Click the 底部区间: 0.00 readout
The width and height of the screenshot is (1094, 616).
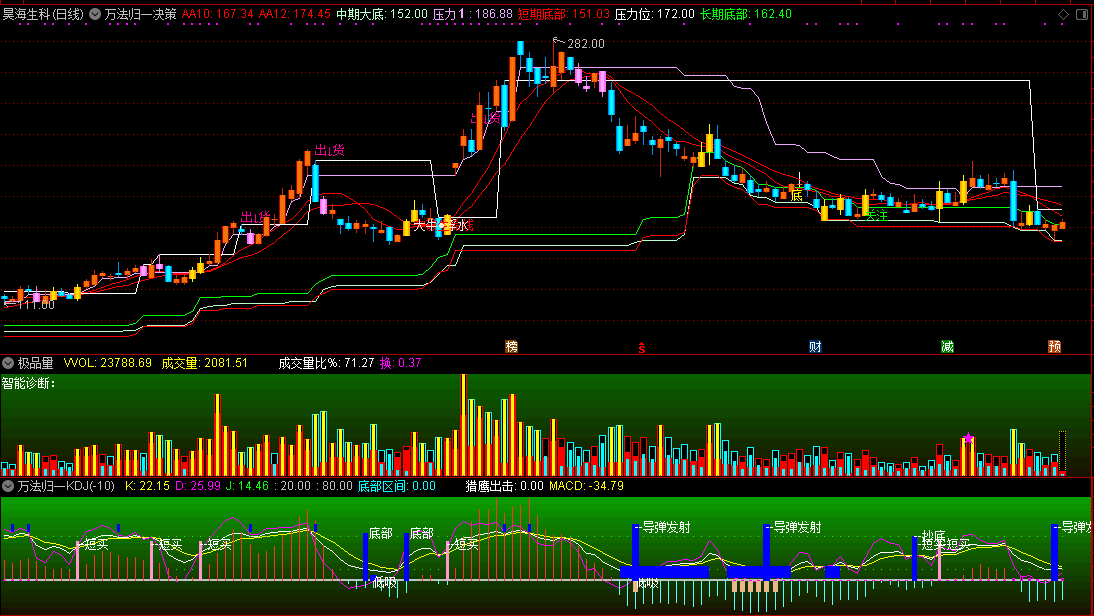click(396, 486)
